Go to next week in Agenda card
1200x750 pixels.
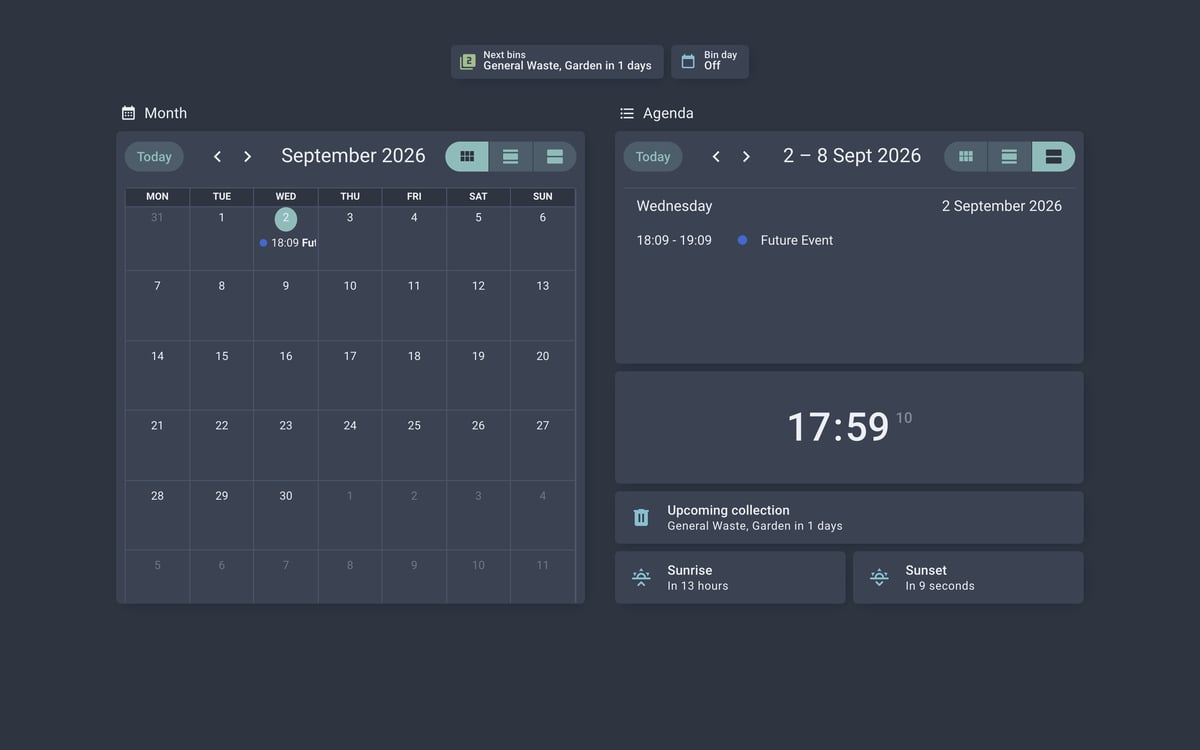click(746, 156)
